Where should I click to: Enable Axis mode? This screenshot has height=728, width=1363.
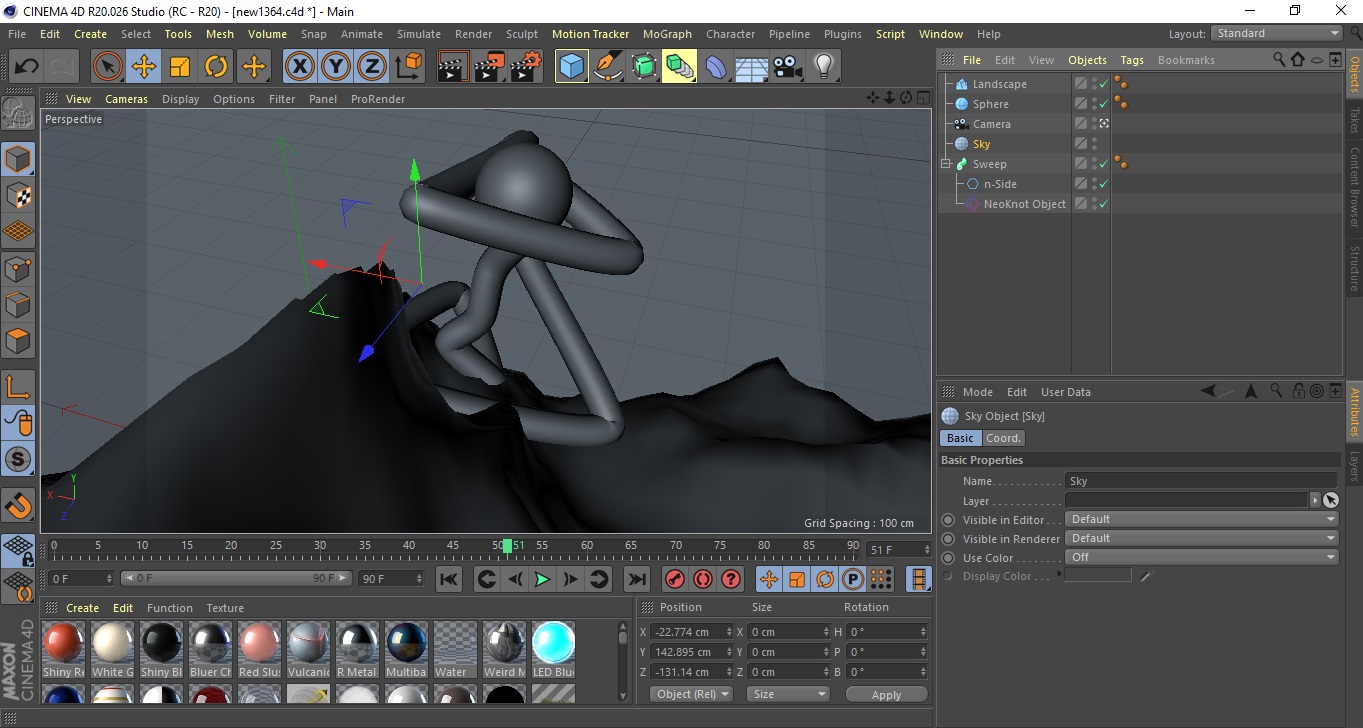[18, 386]
